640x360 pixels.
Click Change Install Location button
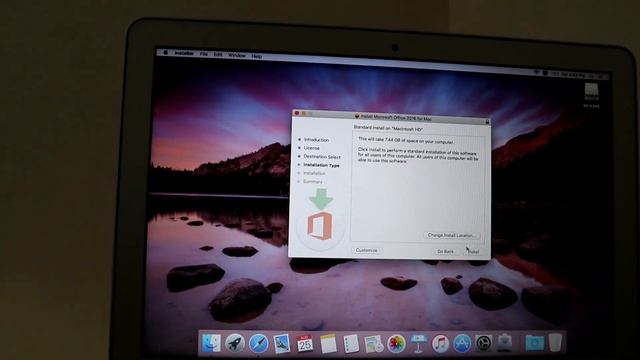coord(451,235)
